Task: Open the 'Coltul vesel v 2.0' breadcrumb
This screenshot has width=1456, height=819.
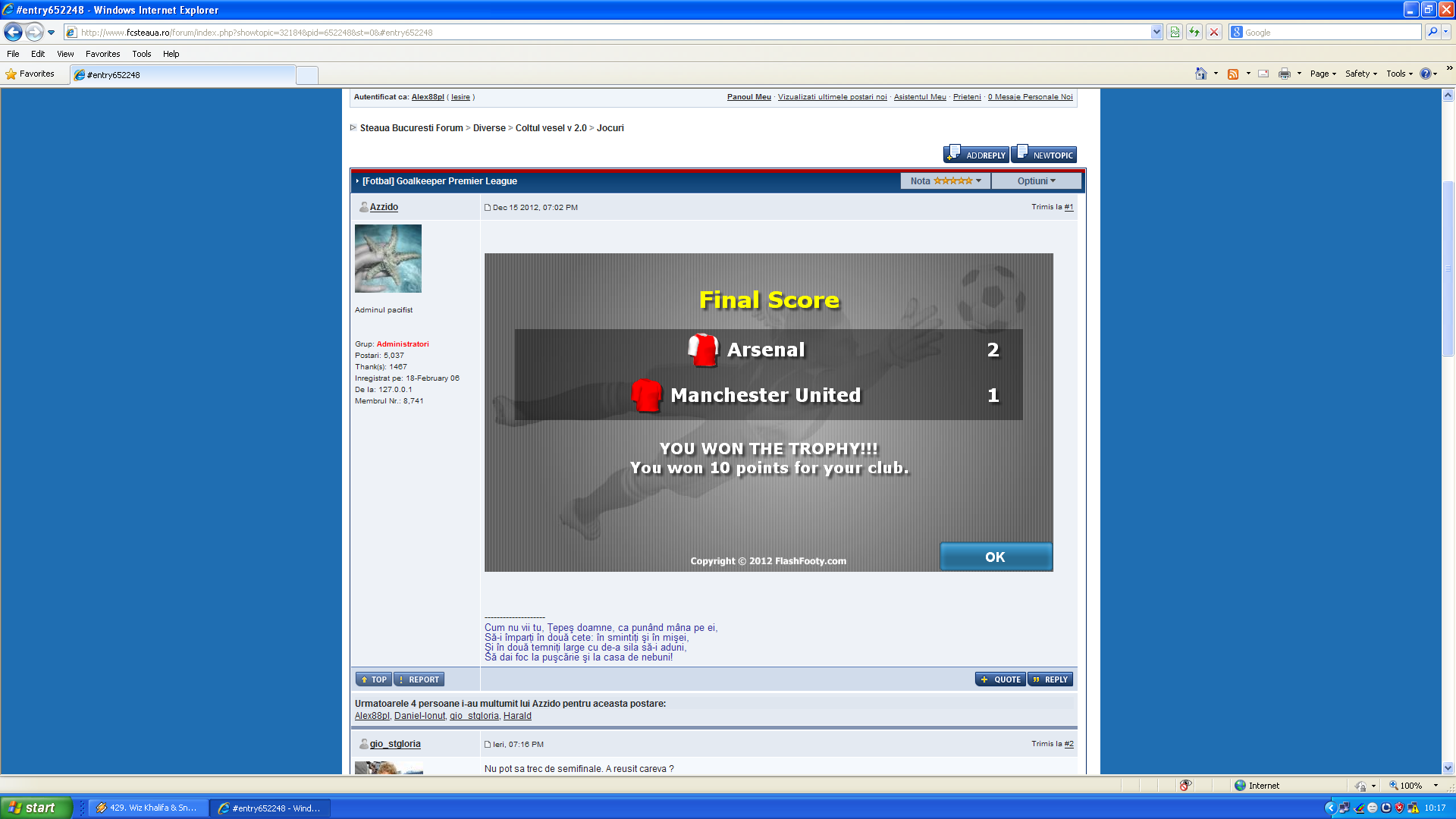Action: pos(551,128)
